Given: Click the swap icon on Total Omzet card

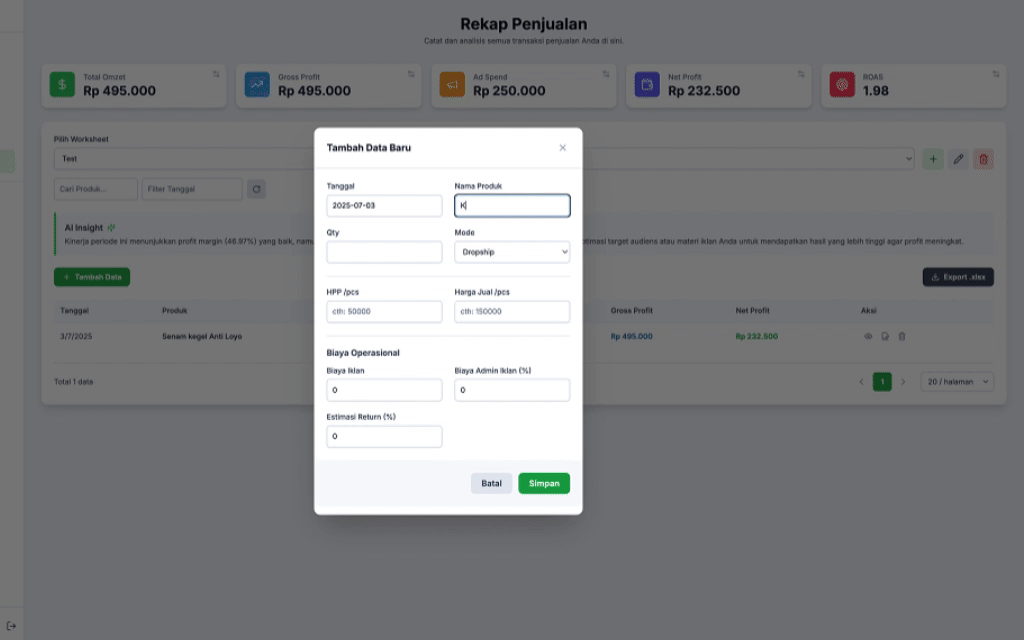Looking at the screenshot, I should (x=216, y=74).
